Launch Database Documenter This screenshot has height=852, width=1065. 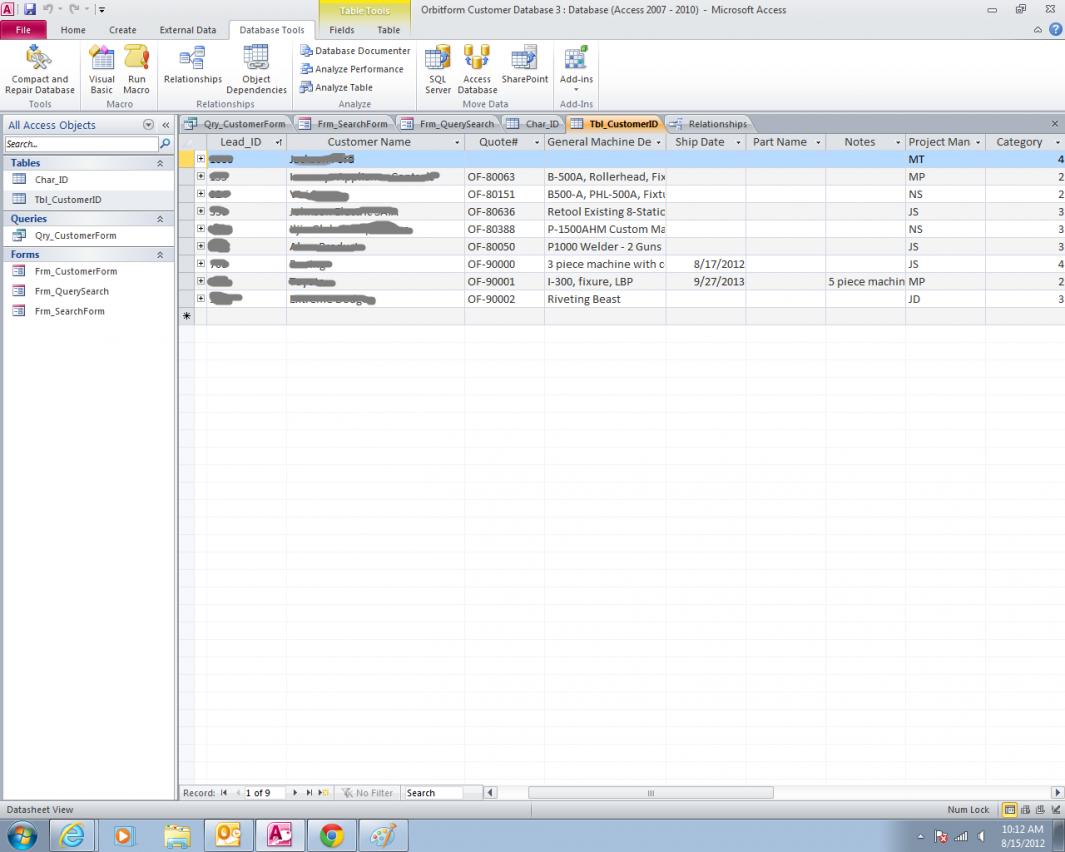(355, 51)
